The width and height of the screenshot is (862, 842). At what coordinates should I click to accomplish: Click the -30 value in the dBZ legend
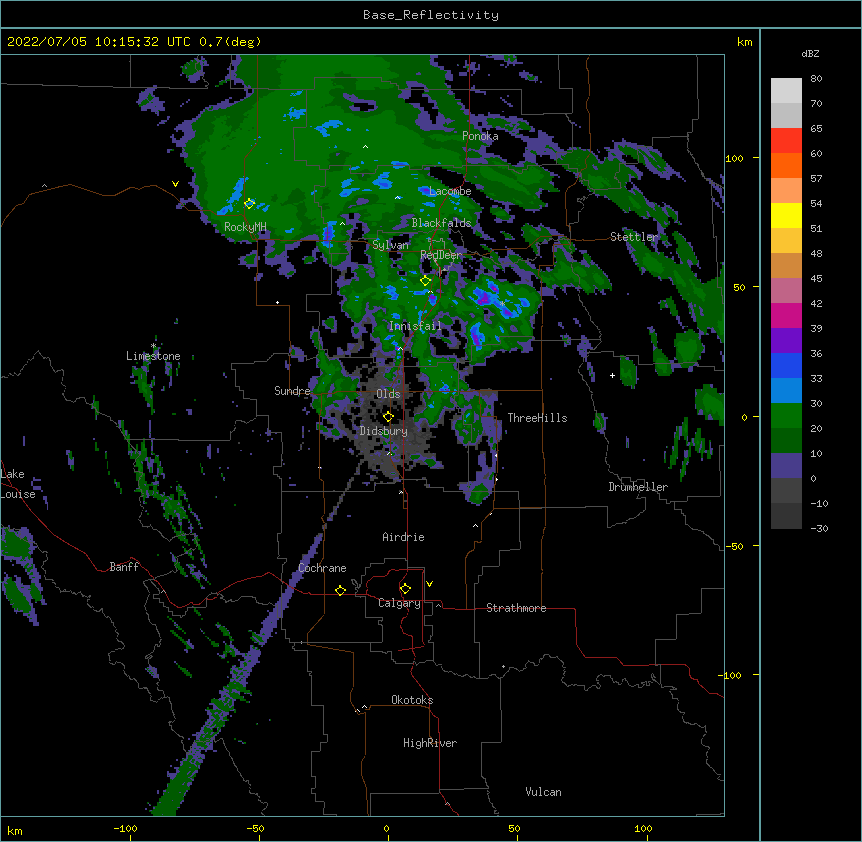coord(819,528)
